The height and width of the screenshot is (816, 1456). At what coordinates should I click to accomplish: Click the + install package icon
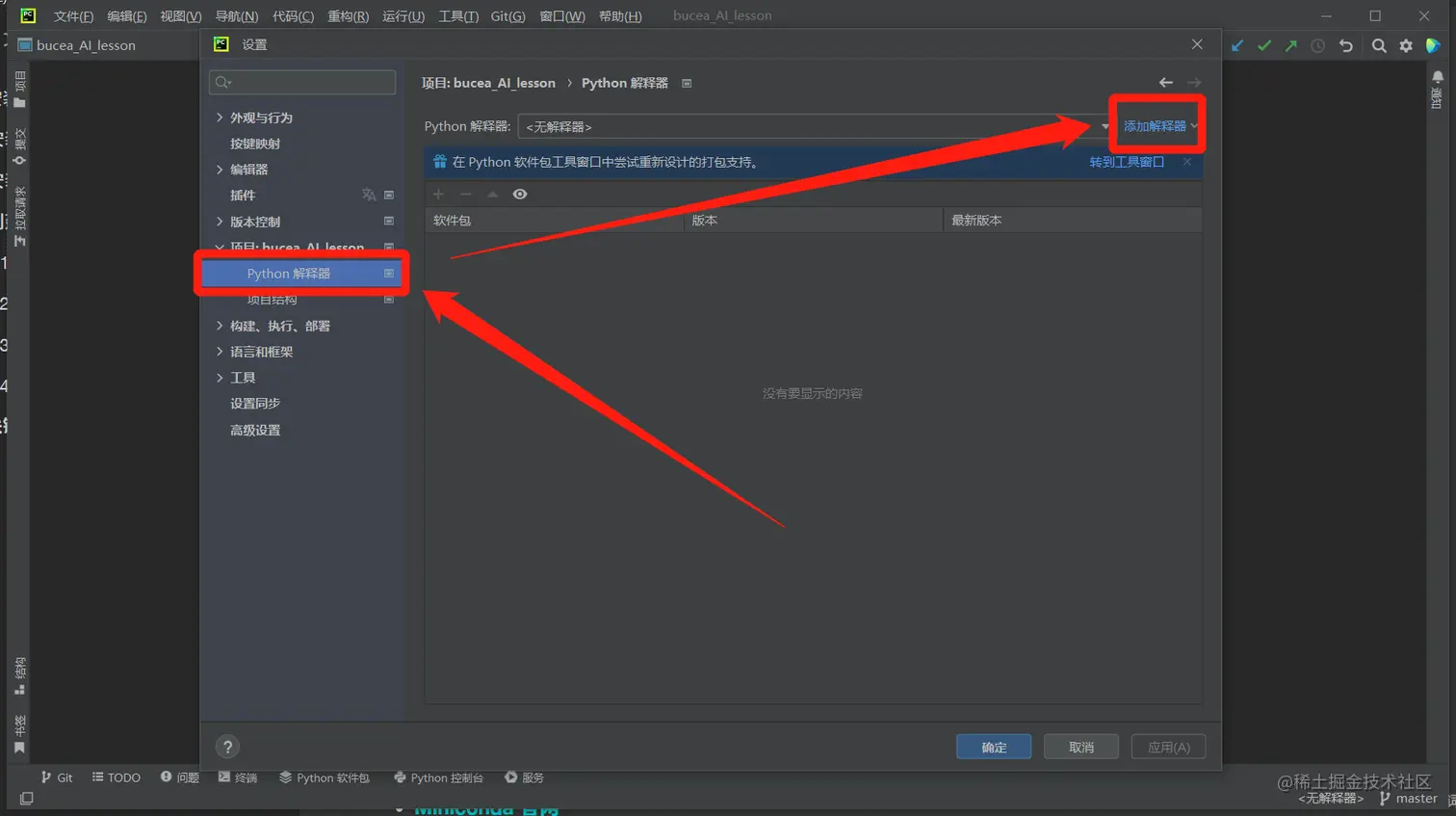(438, 194)
